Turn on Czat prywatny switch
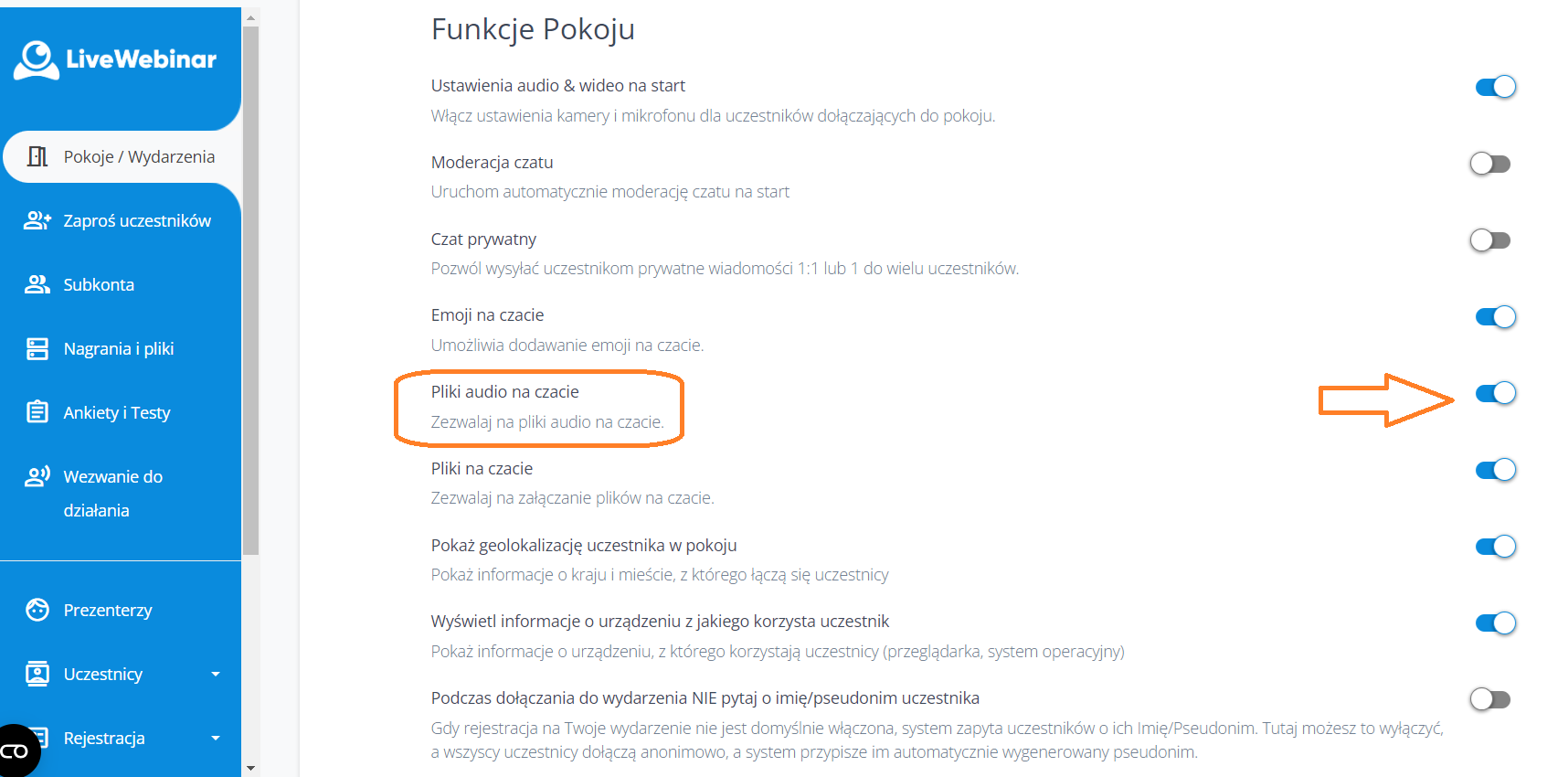 1489,240
